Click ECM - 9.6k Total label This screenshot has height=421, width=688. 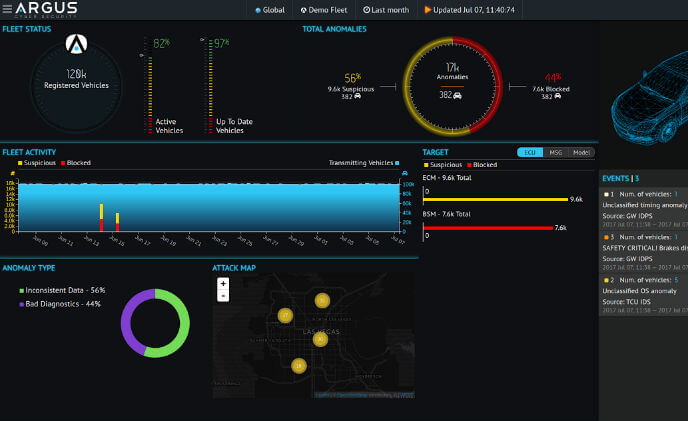coord(447,178)
